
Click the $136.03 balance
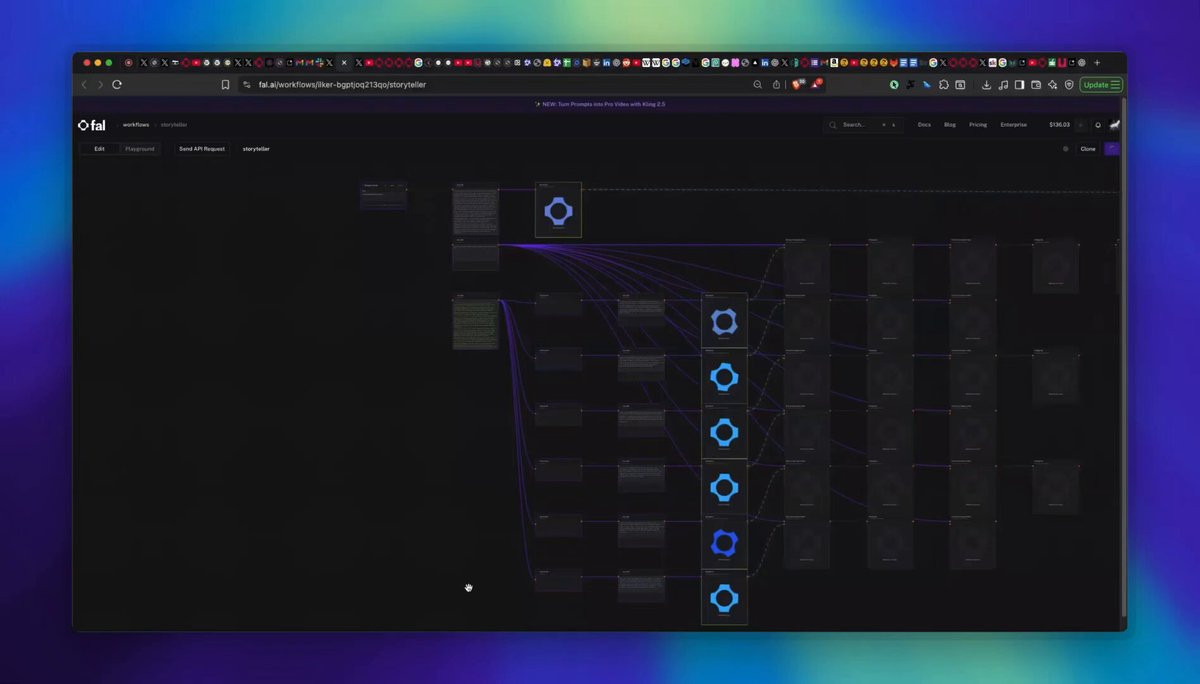click(1059, 125)
